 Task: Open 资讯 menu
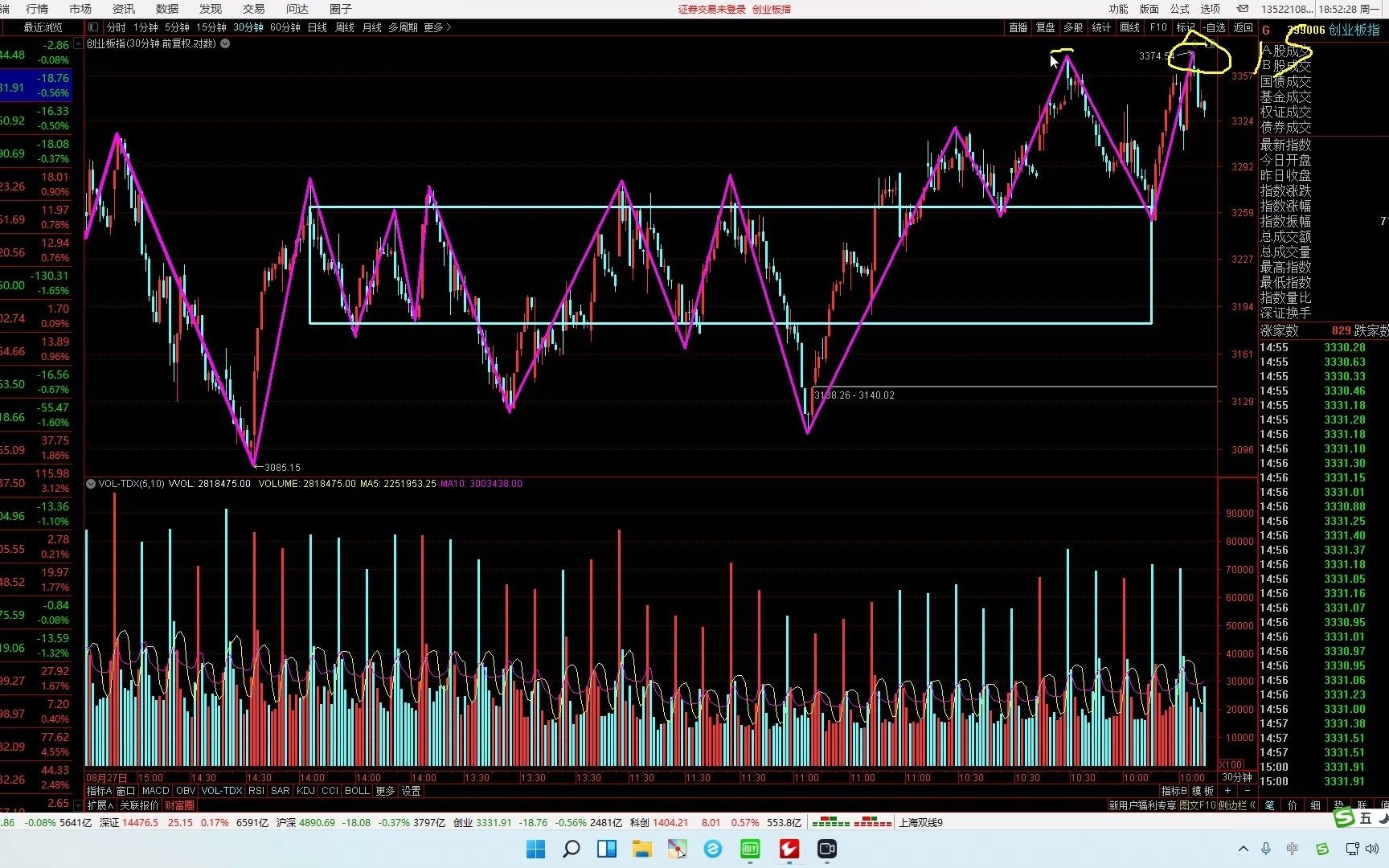click(x=124, y=9)
